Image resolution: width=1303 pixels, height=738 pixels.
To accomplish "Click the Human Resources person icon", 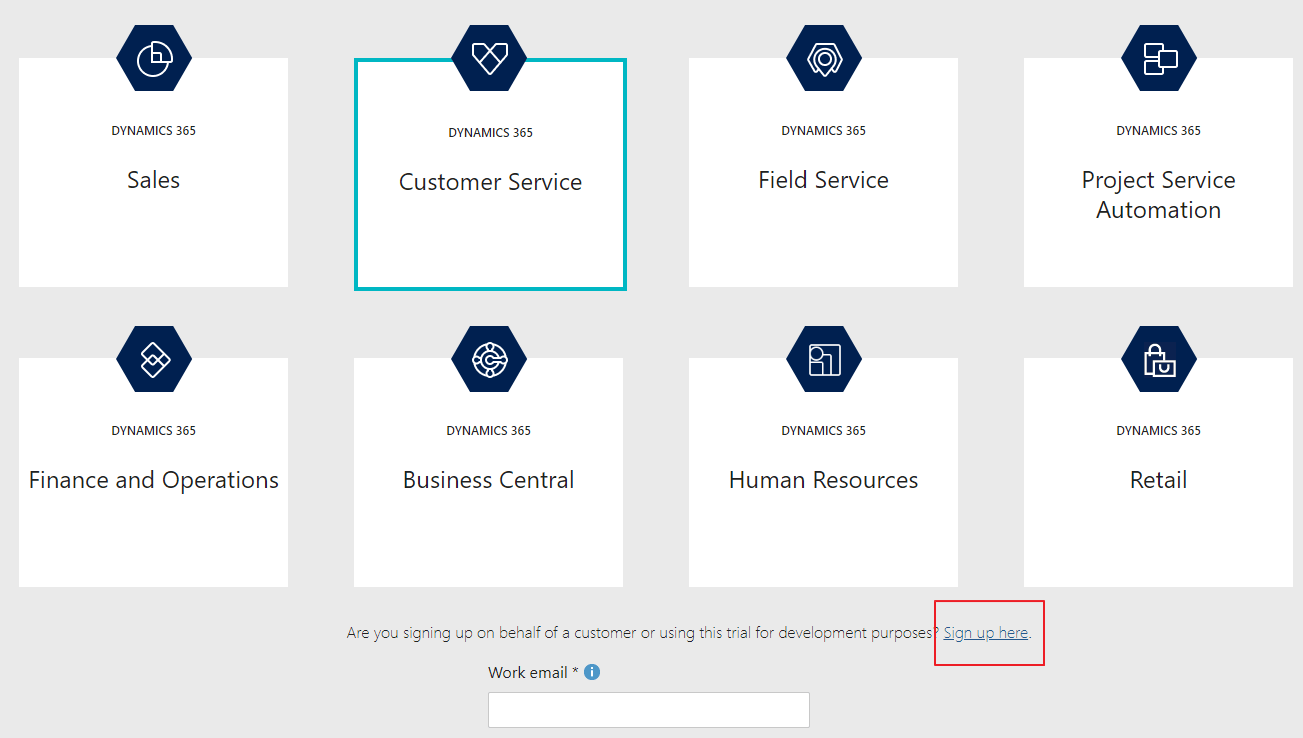I will point(823,359).
